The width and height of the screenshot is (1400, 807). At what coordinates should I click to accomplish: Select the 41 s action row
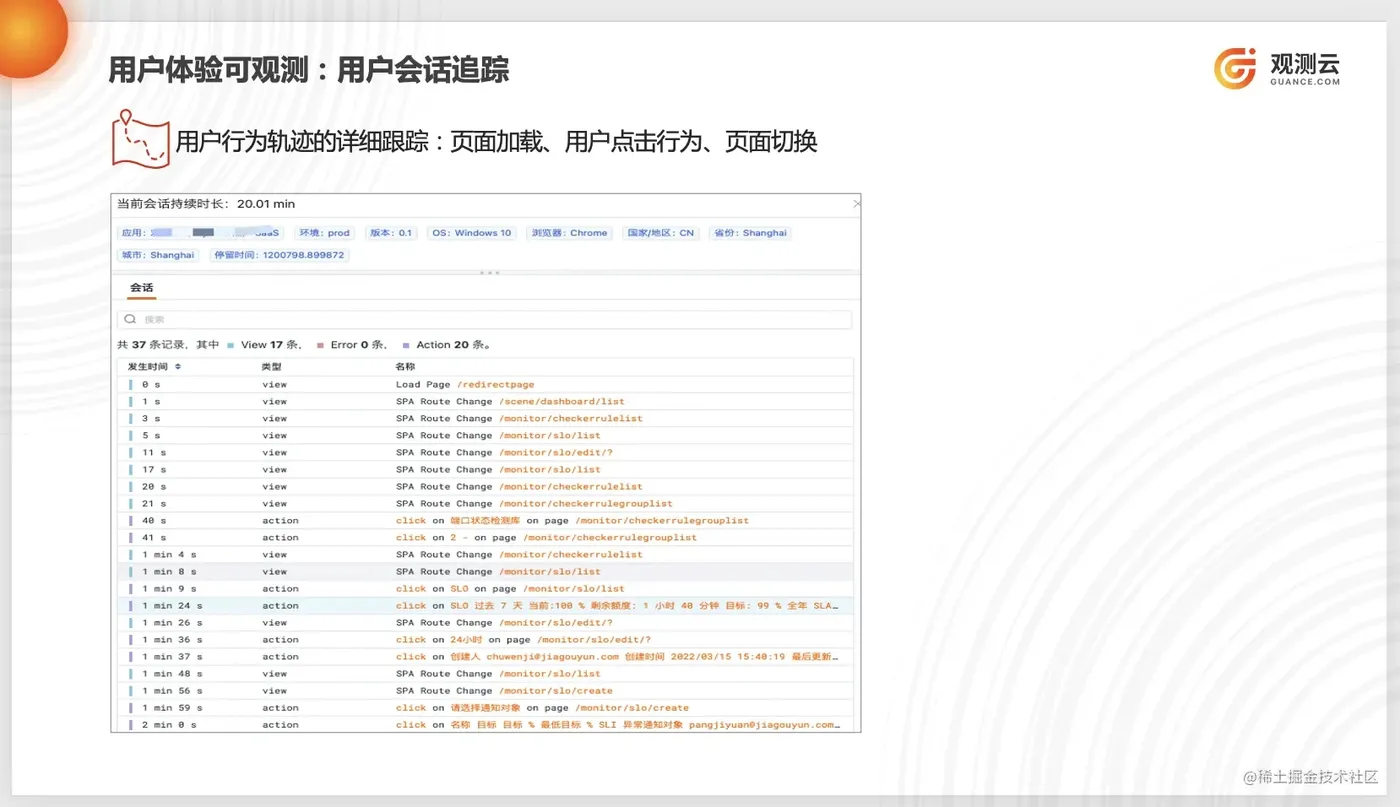tap(487, 537)
